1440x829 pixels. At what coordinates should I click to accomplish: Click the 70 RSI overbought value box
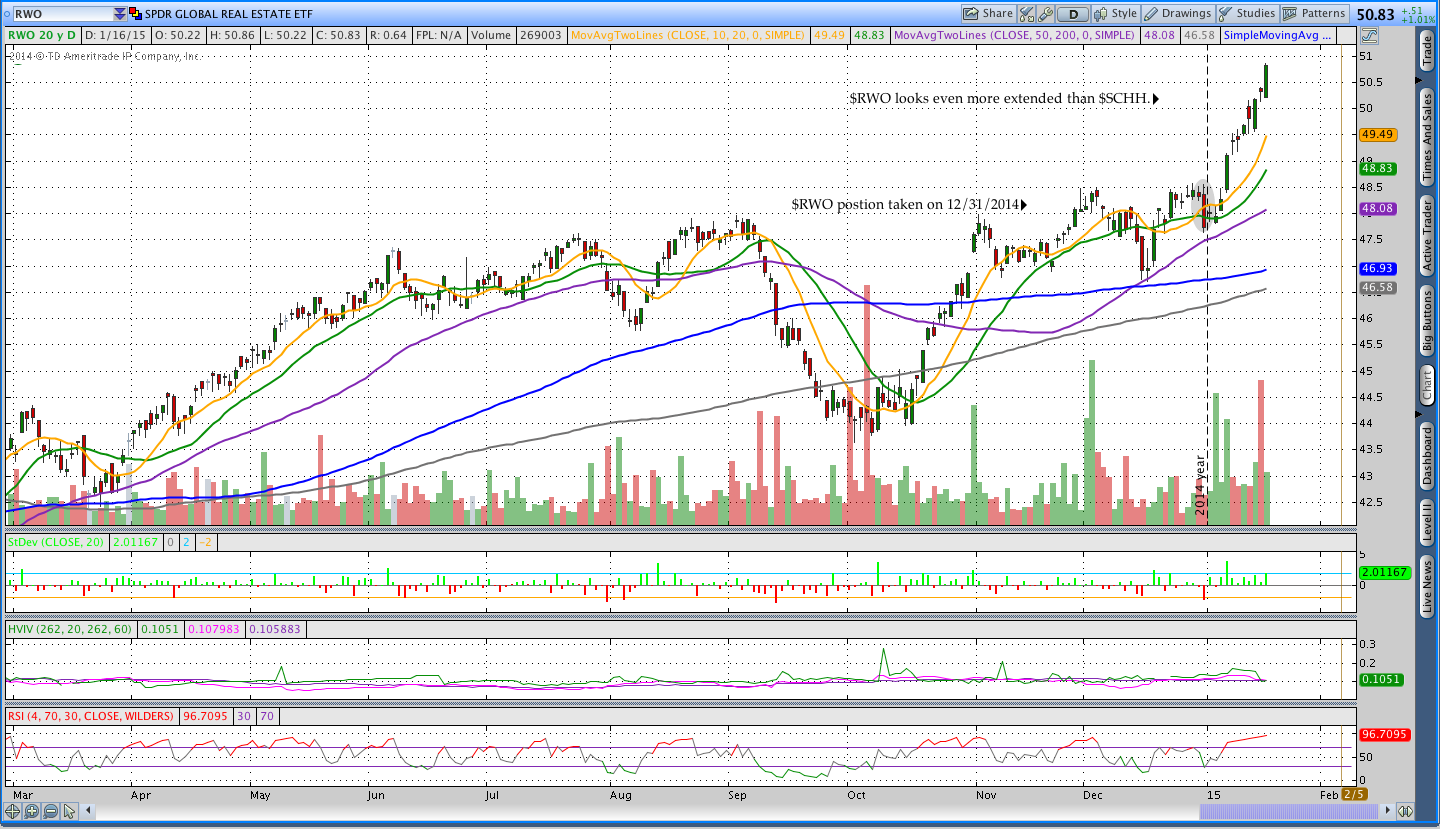266,716
